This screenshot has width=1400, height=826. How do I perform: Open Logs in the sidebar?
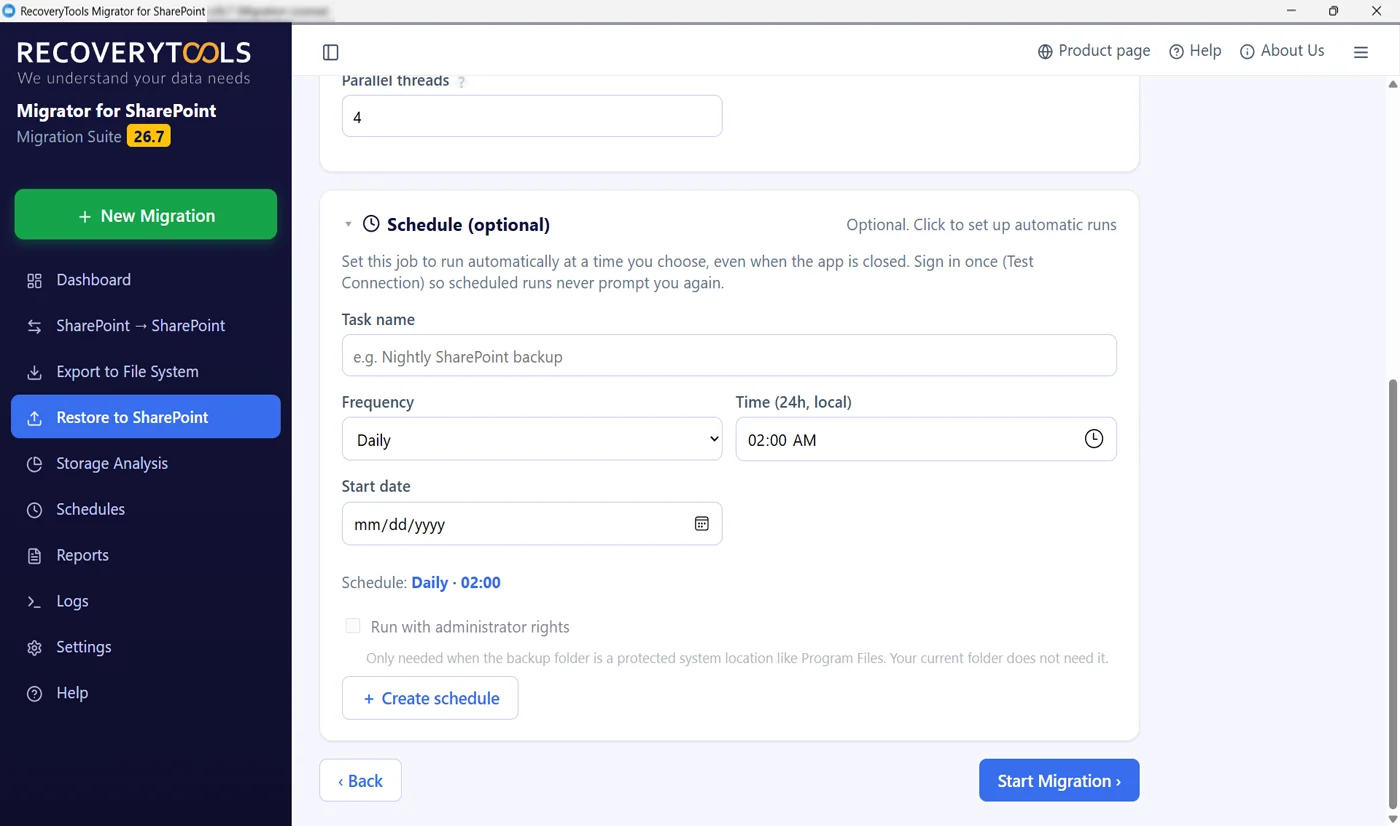click(x=146, y=602)
